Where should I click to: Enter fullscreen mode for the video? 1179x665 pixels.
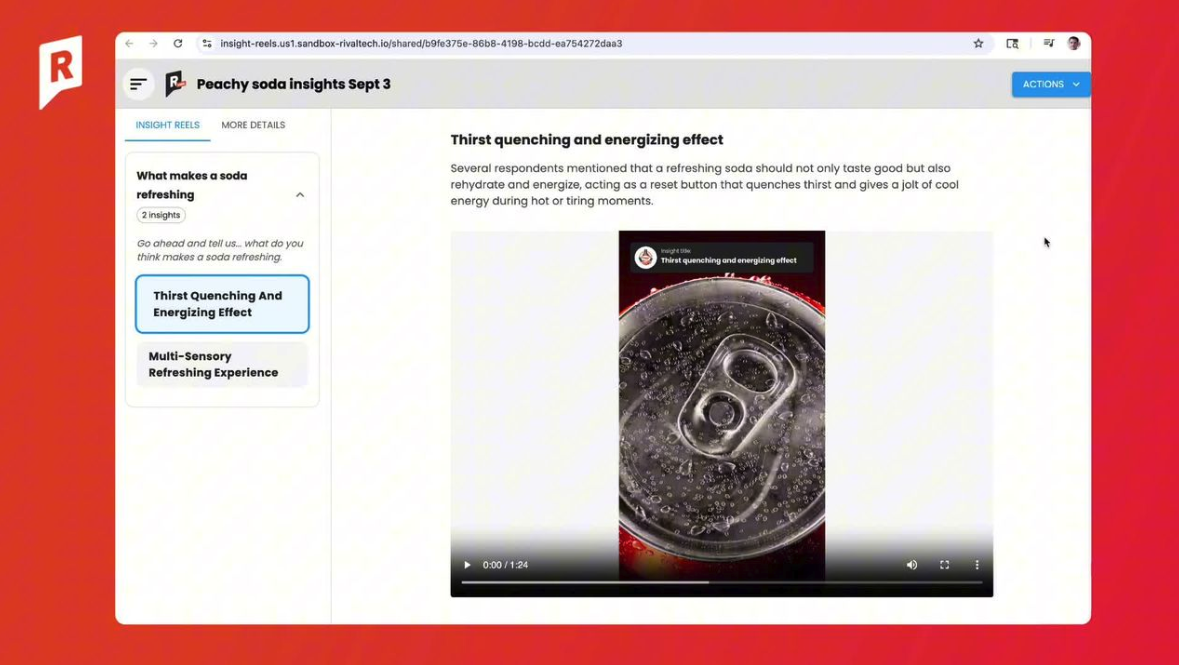(x=944, y=565)
